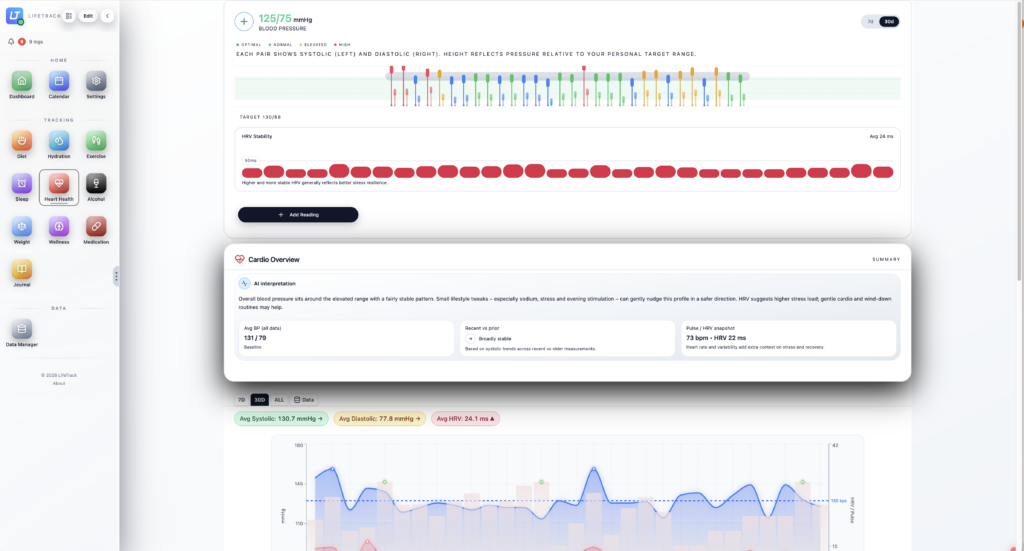The height and width of the screenshot is (551, 1024).
Task: Click the SUMMARY label in Cardio Overview
Action: [x=886, y=259]
